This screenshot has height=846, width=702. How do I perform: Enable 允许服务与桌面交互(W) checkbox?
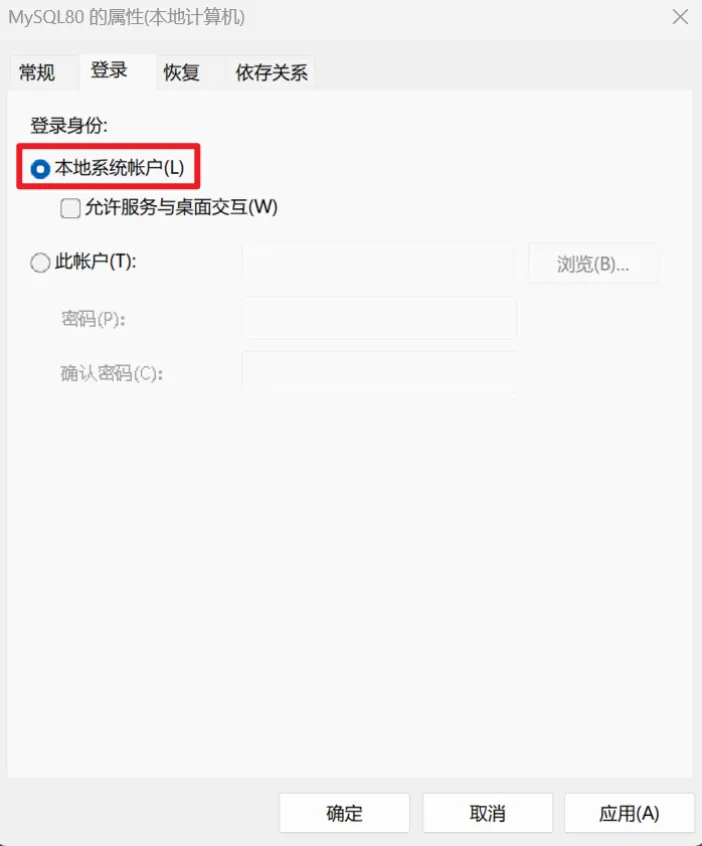pyautogui.click(x=71, y=208)
